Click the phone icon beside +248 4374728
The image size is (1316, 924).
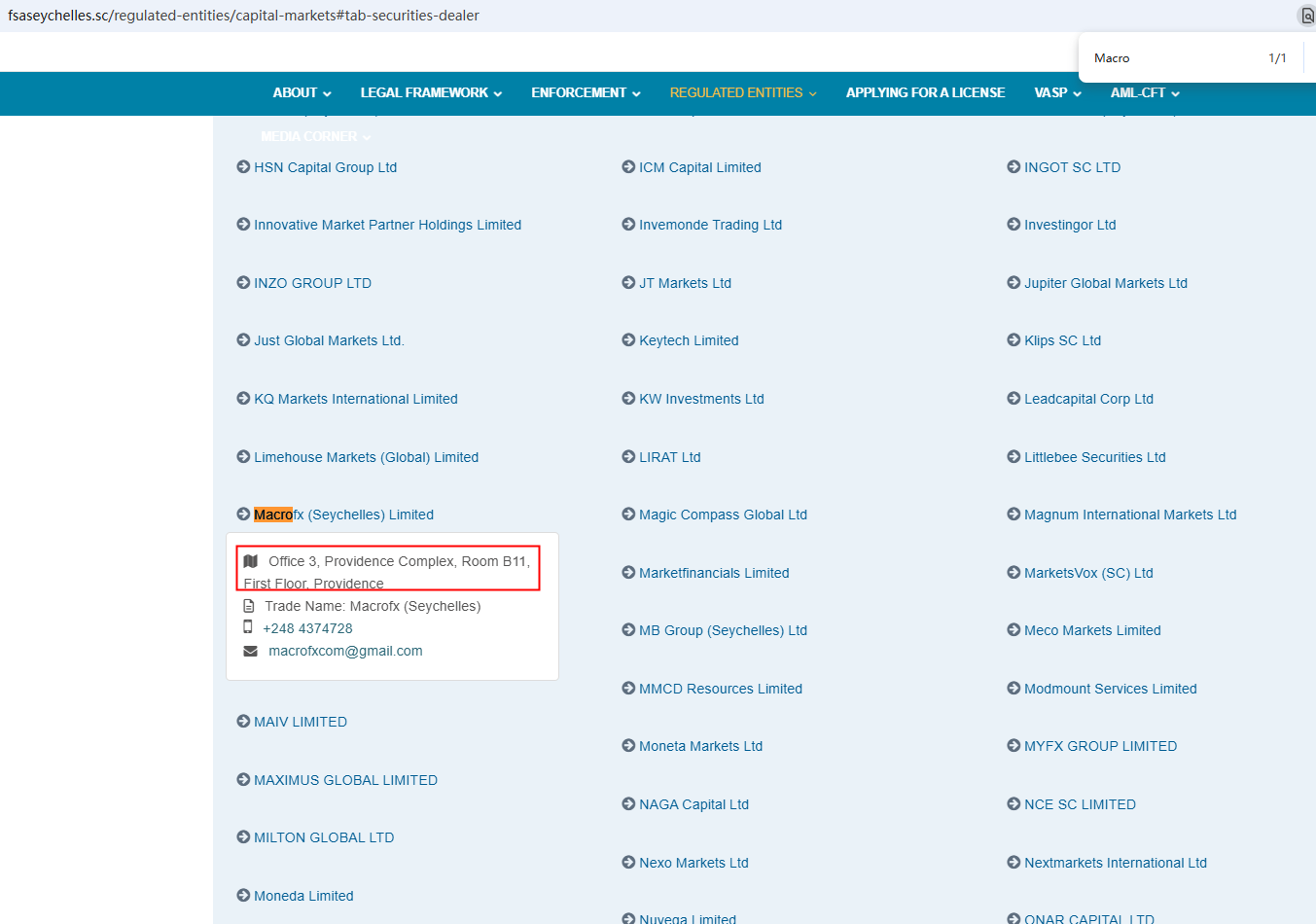click(x=248, y=627)
